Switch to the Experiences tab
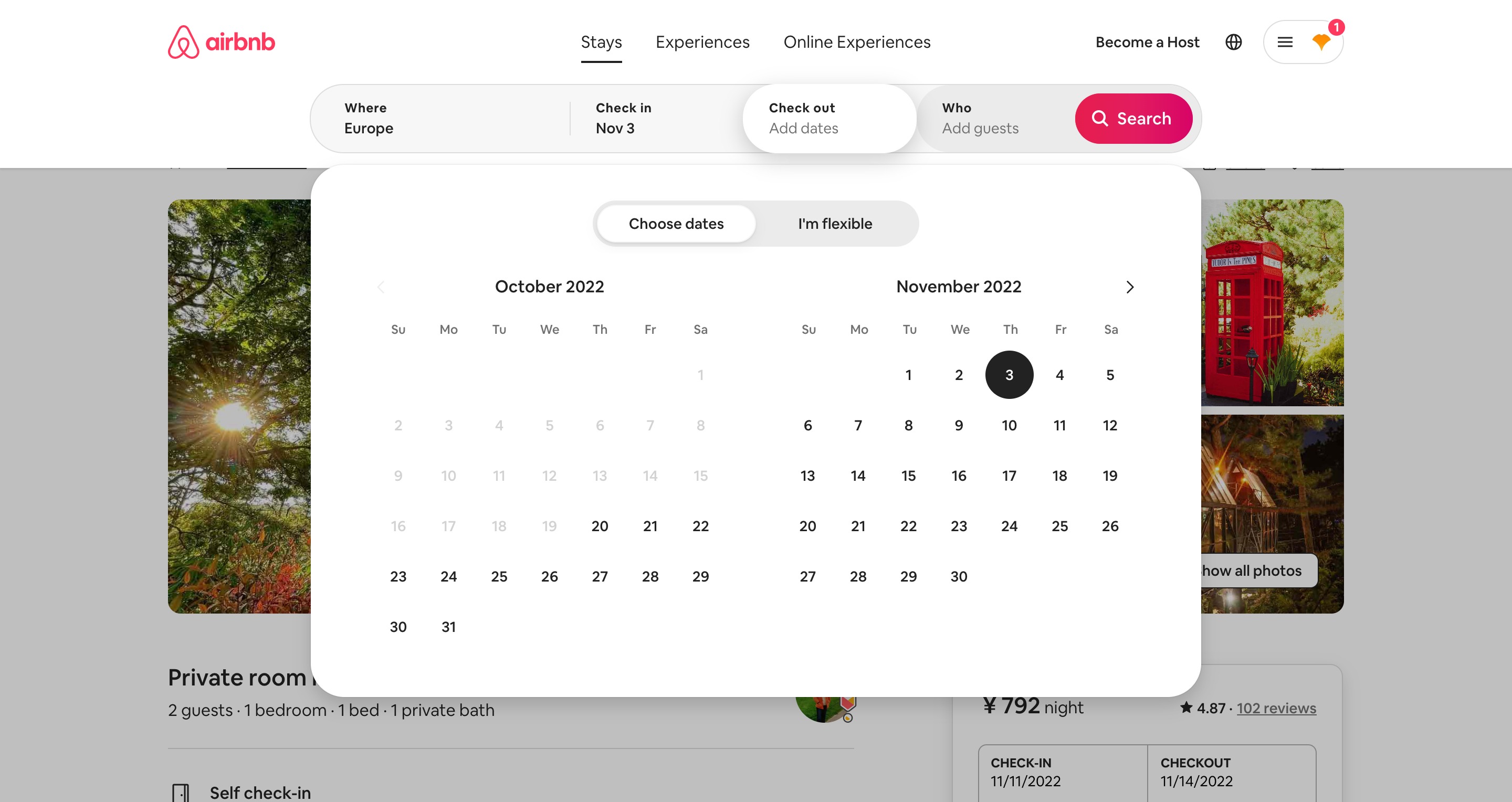1512x802 pixels. (702, 42)
